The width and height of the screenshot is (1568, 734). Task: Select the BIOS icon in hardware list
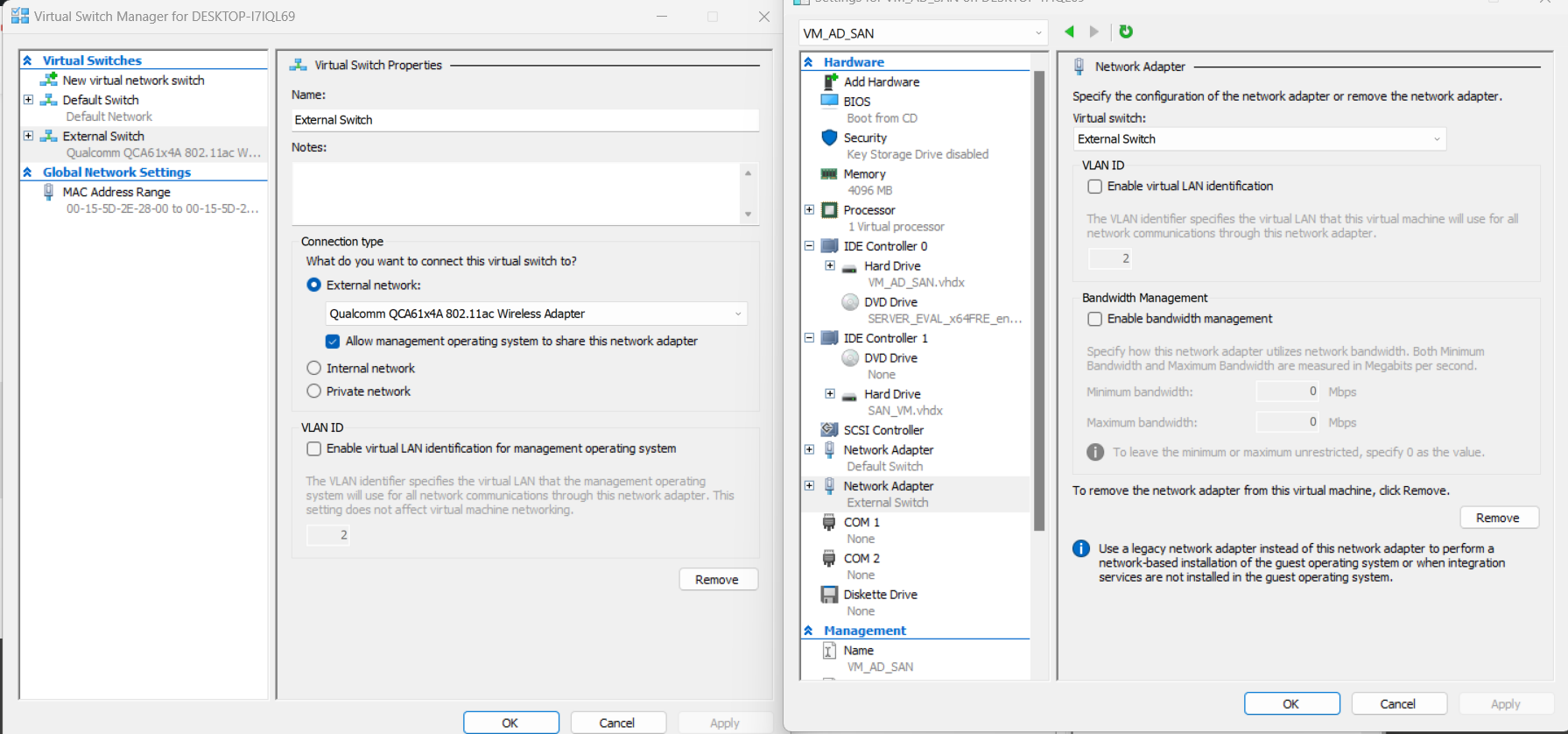pos(829,101)
